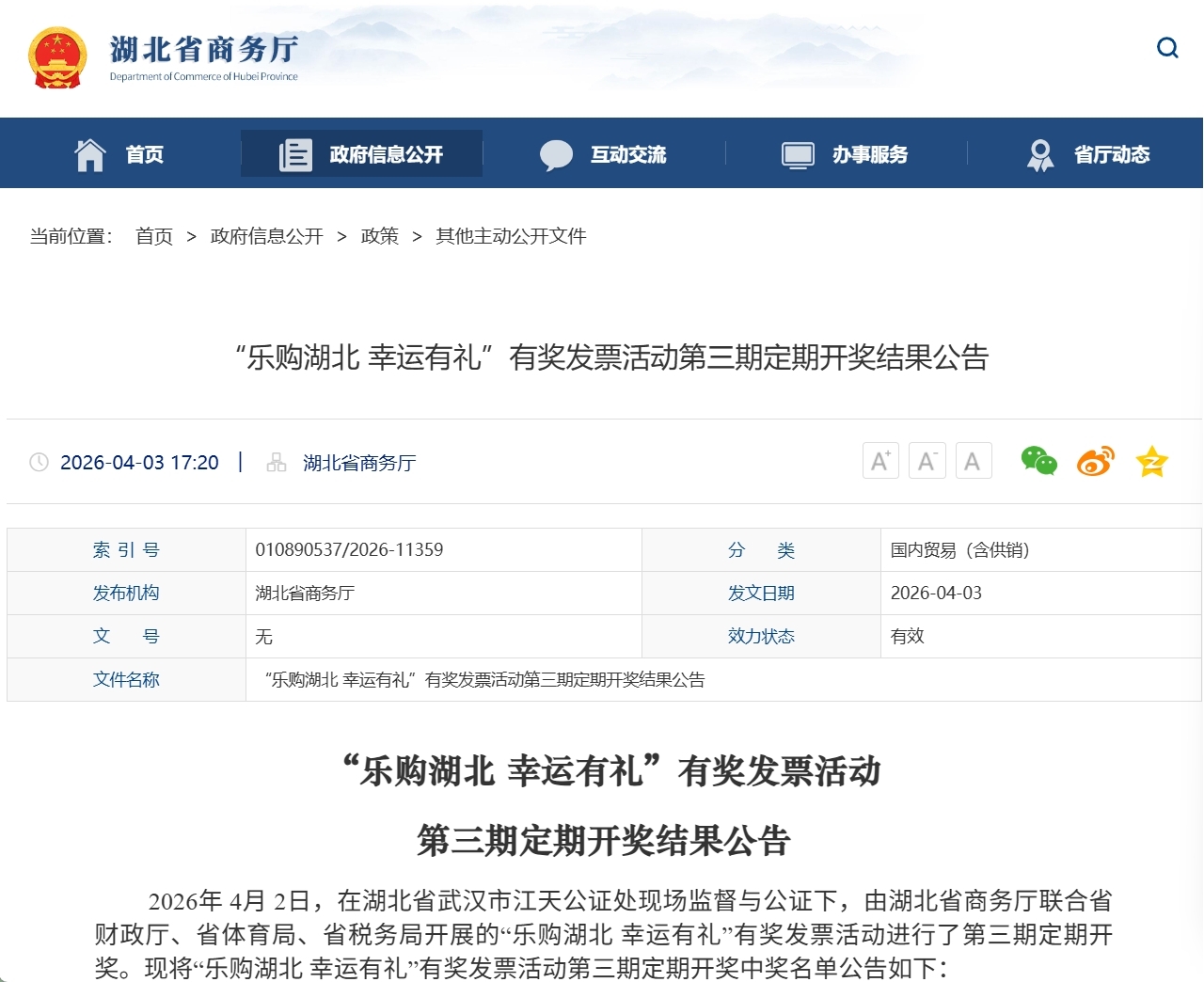Share the article to Weibo
This screenshot has width=1204, height=982.
pyautogui.click(x=1095, y=461)
